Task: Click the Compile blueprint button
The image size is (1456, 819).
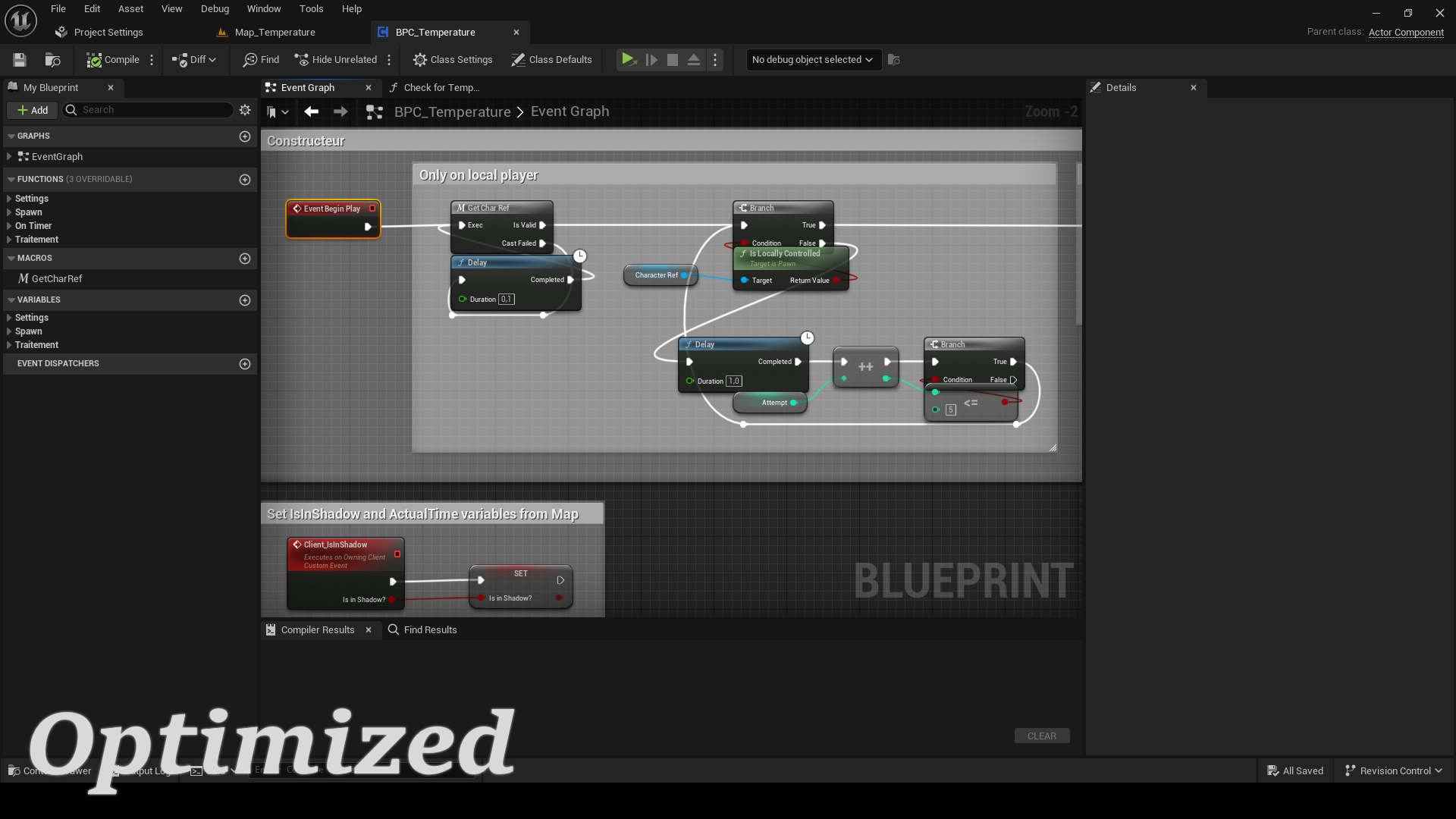Action: click(113, 60)
